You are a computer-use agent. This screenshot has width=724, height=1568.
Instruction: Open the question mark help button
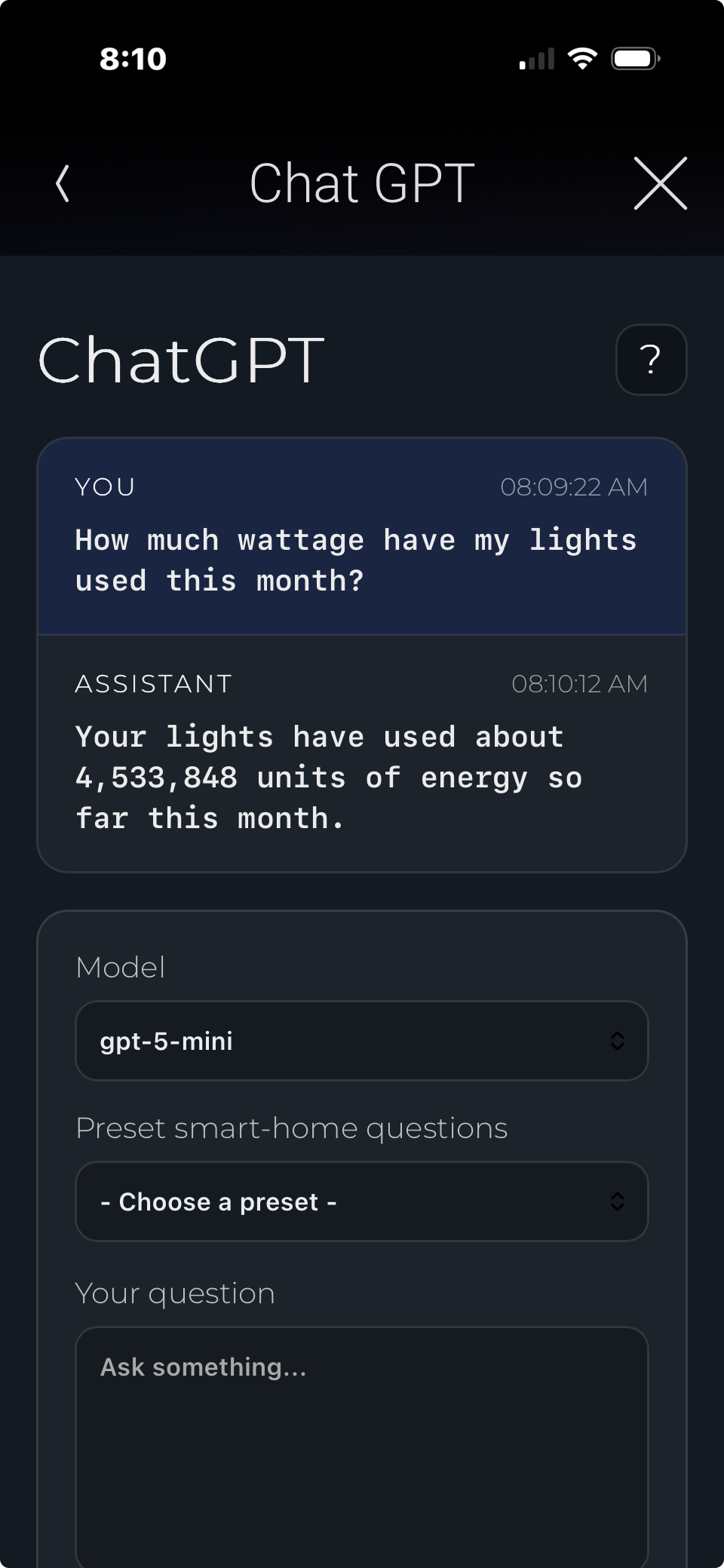[651, 360]
